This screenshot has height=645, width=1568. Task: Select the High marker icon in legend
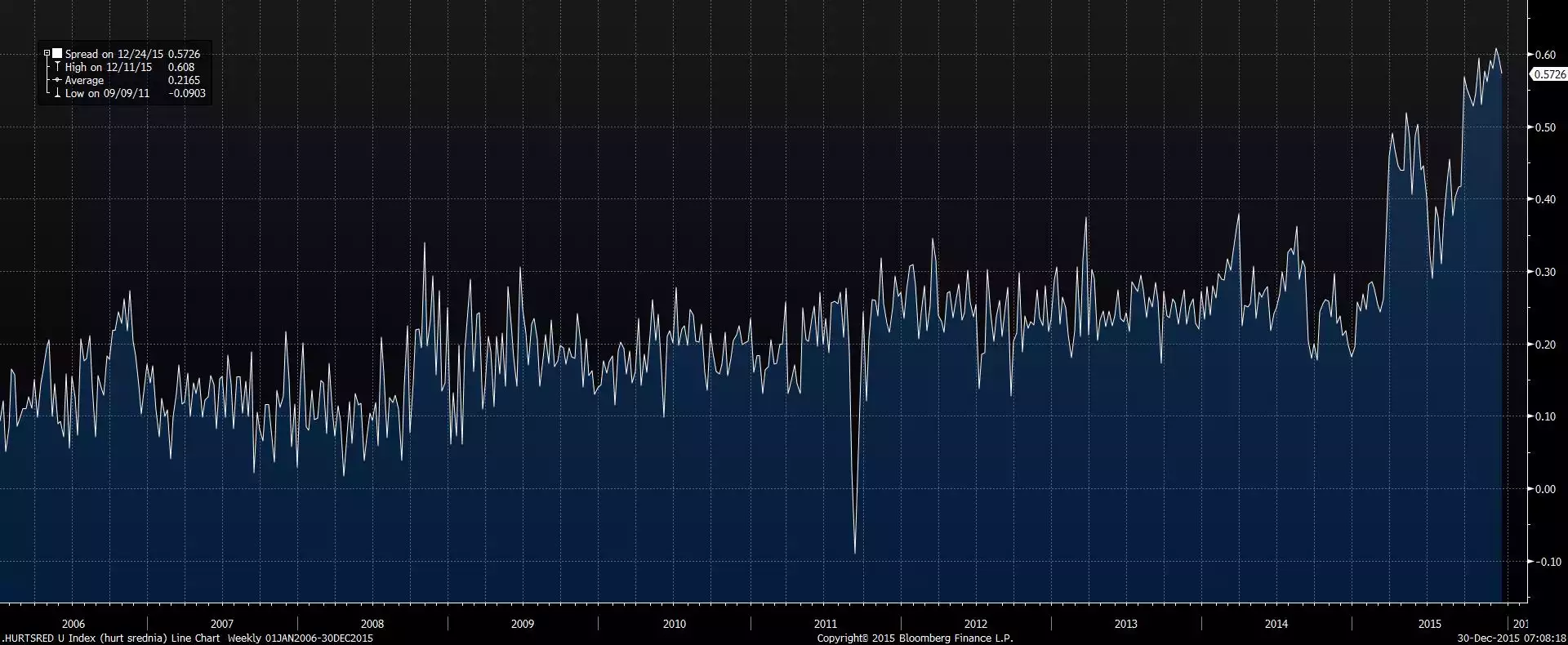pyautogui.click(x=57, y=67)
